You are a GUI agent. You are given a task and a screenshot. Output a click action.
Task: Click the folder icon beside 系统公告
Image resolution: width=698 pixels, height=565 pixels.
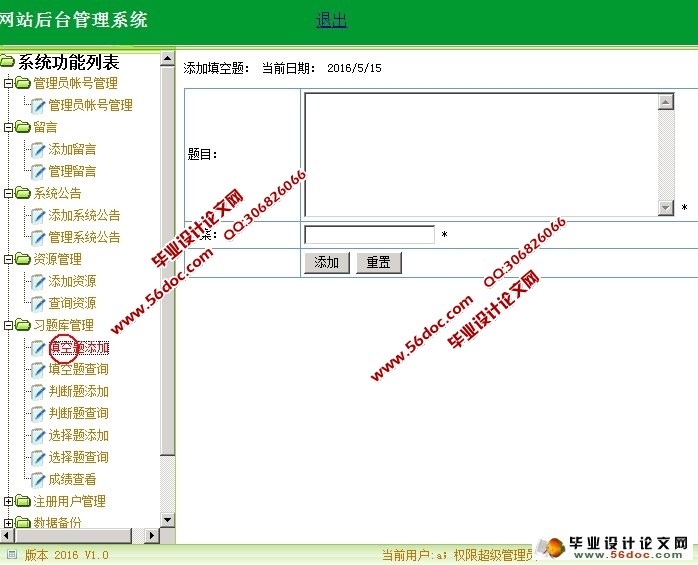tap(22, 193)
